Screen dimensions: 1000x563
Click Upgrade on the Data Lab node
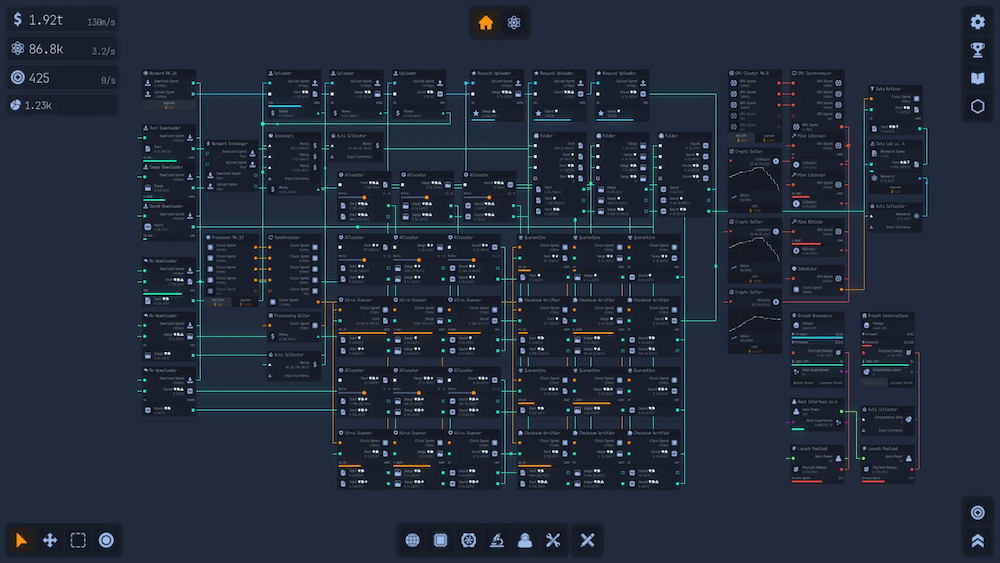point(895,188)
